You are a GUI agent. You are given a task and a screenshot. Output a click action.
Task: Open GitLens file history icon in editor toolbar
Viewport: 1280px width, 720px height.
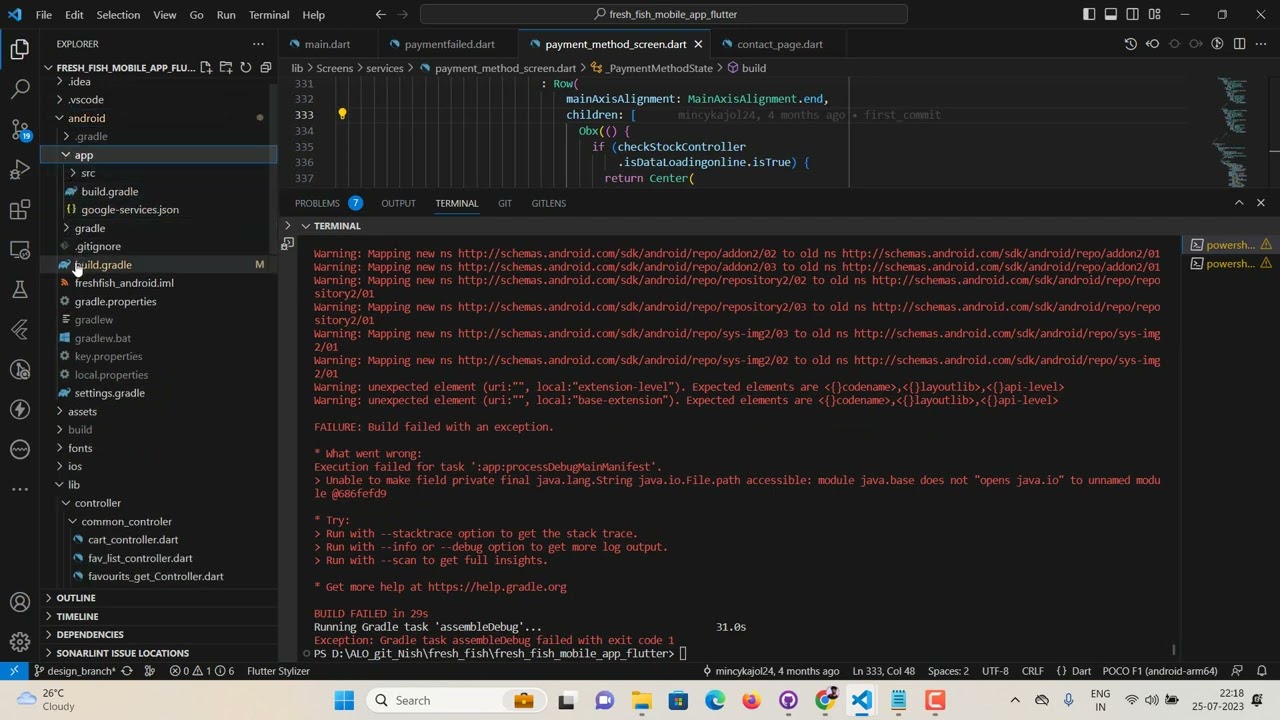pyautogui.click(x=1131, y=44)
